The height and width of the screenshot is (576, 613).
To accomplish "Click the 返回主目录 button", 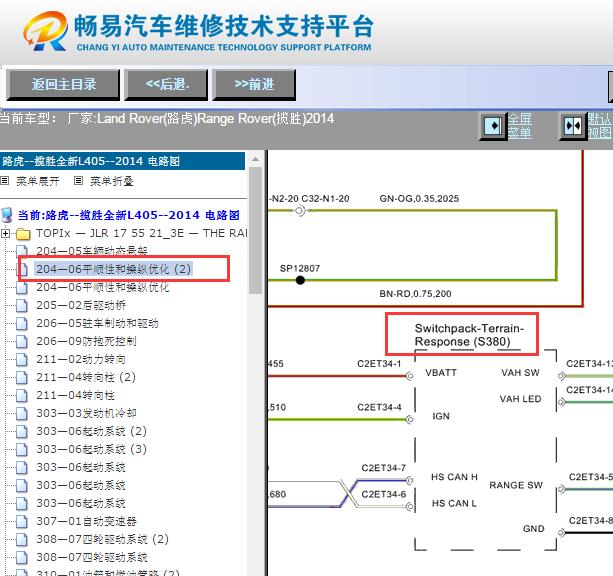I will [x=63, y=84].
